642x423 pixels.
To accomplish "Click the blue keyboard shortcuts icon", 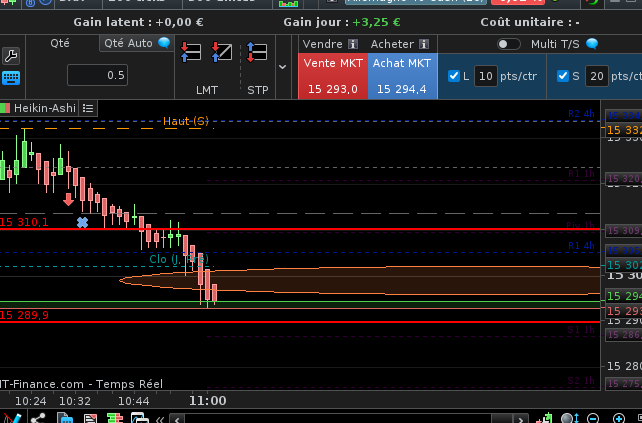I will click(11, 77).
